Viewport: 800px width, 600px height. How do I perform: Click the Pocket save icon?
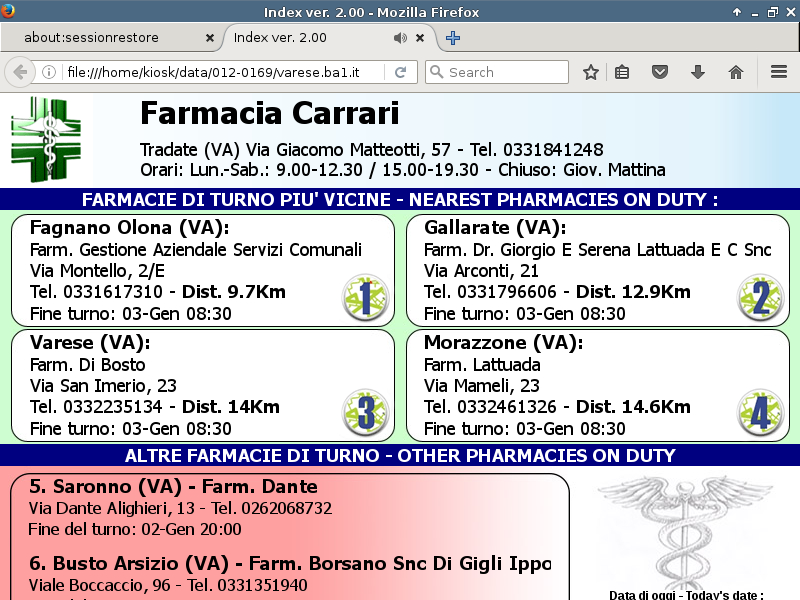click(x=660, y=72)
